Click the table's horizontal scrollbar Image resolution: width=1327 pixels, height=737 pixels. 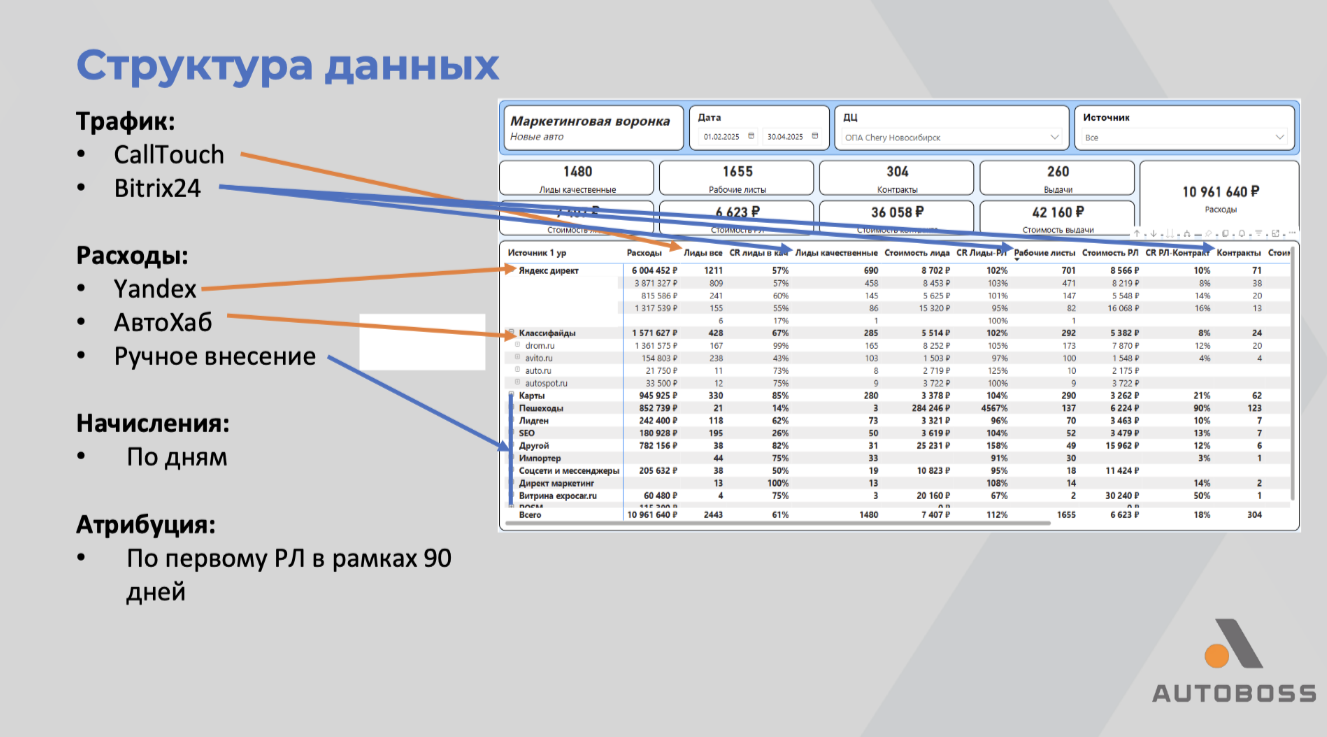(x=779, y=523)
